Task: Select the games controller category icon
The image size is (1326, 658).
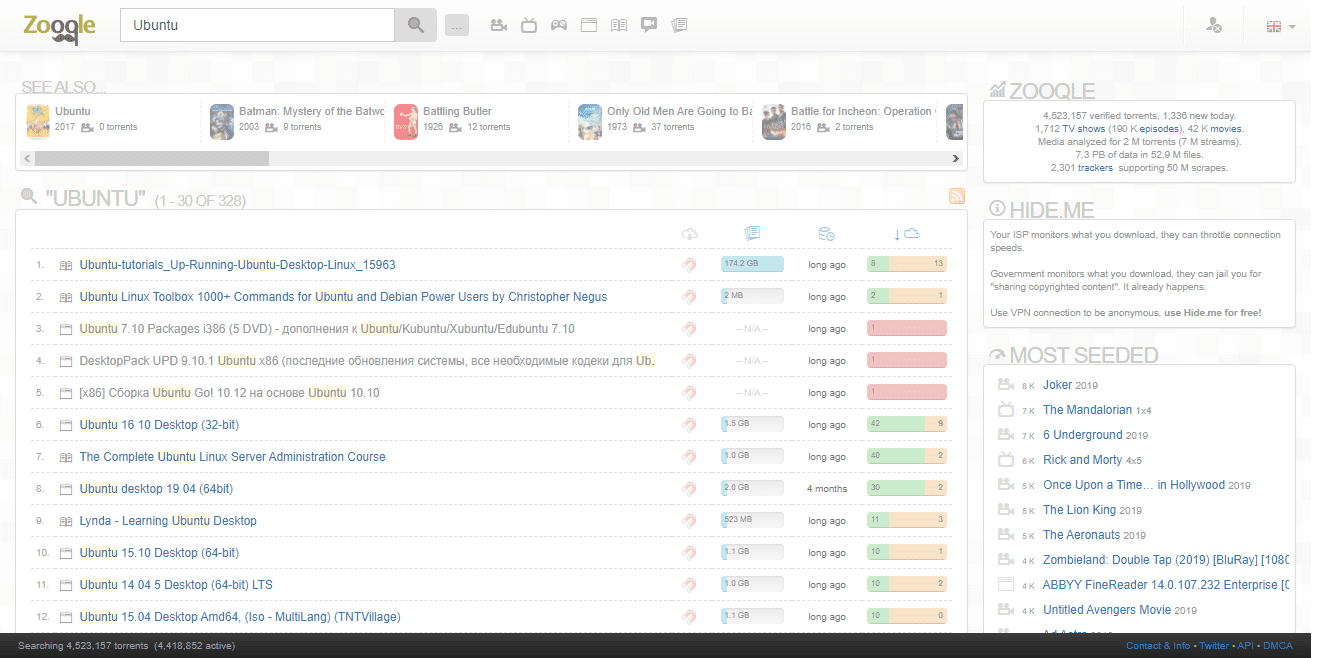Action: point(559,25)
